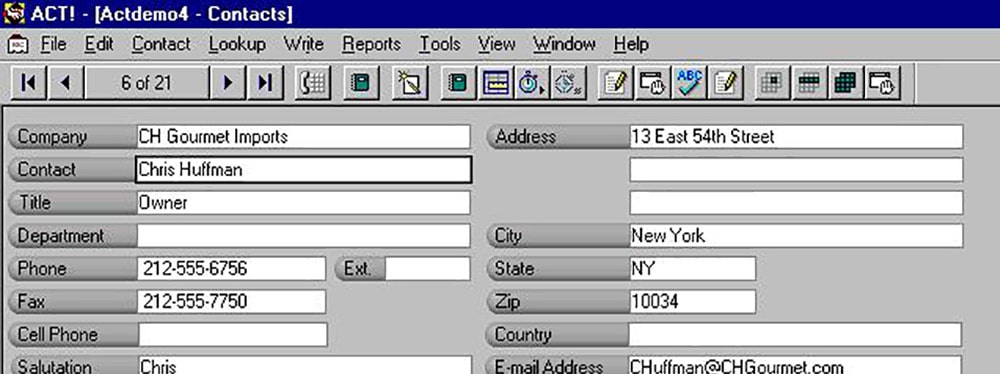The width and height of the screenshot is (1000, 374).
Task: Start the stopwatch timer tool
Action: pos(532,83)
